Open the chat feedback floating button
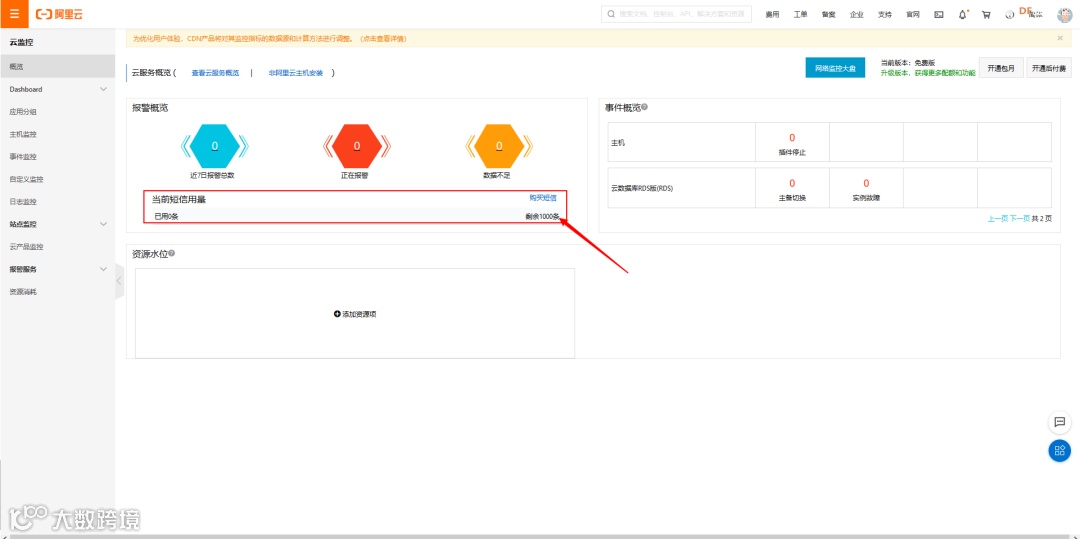 [x=1059, y=422]
